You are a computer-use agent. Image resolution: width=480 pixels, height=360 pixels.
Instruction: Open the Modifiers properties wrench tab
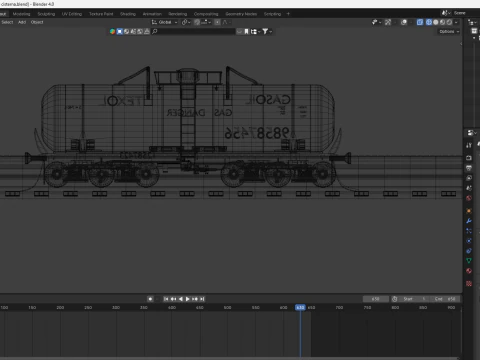[x=469, y=221]
